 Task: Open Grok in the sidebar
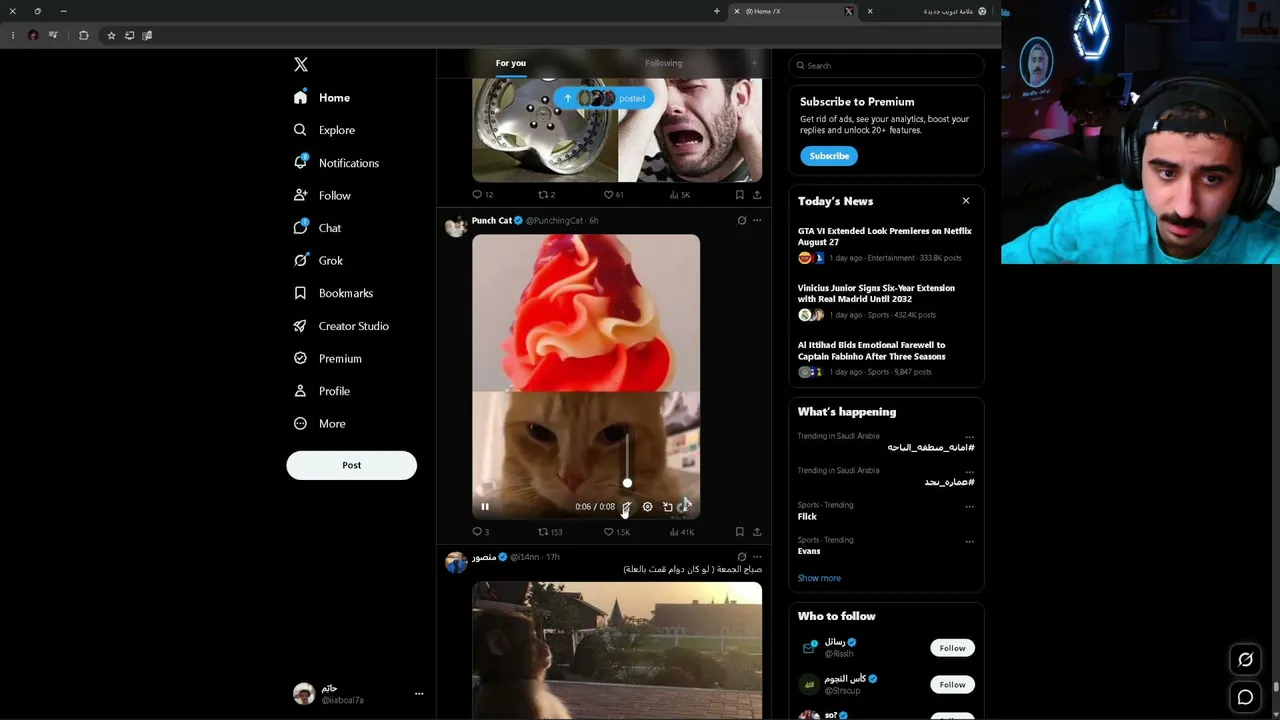318,261
